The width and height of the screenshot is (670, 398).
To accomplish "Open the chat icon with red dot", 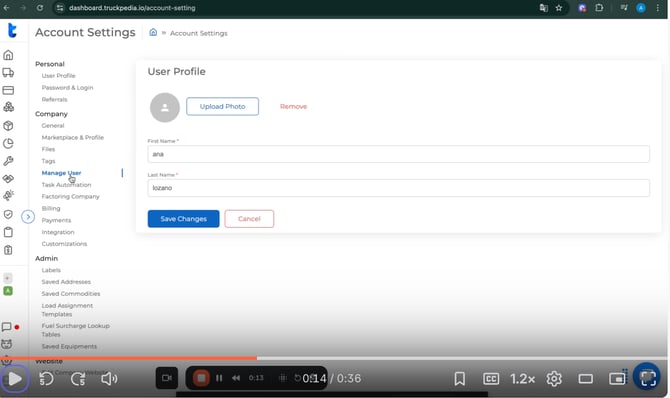I will (x=7, y=327).
